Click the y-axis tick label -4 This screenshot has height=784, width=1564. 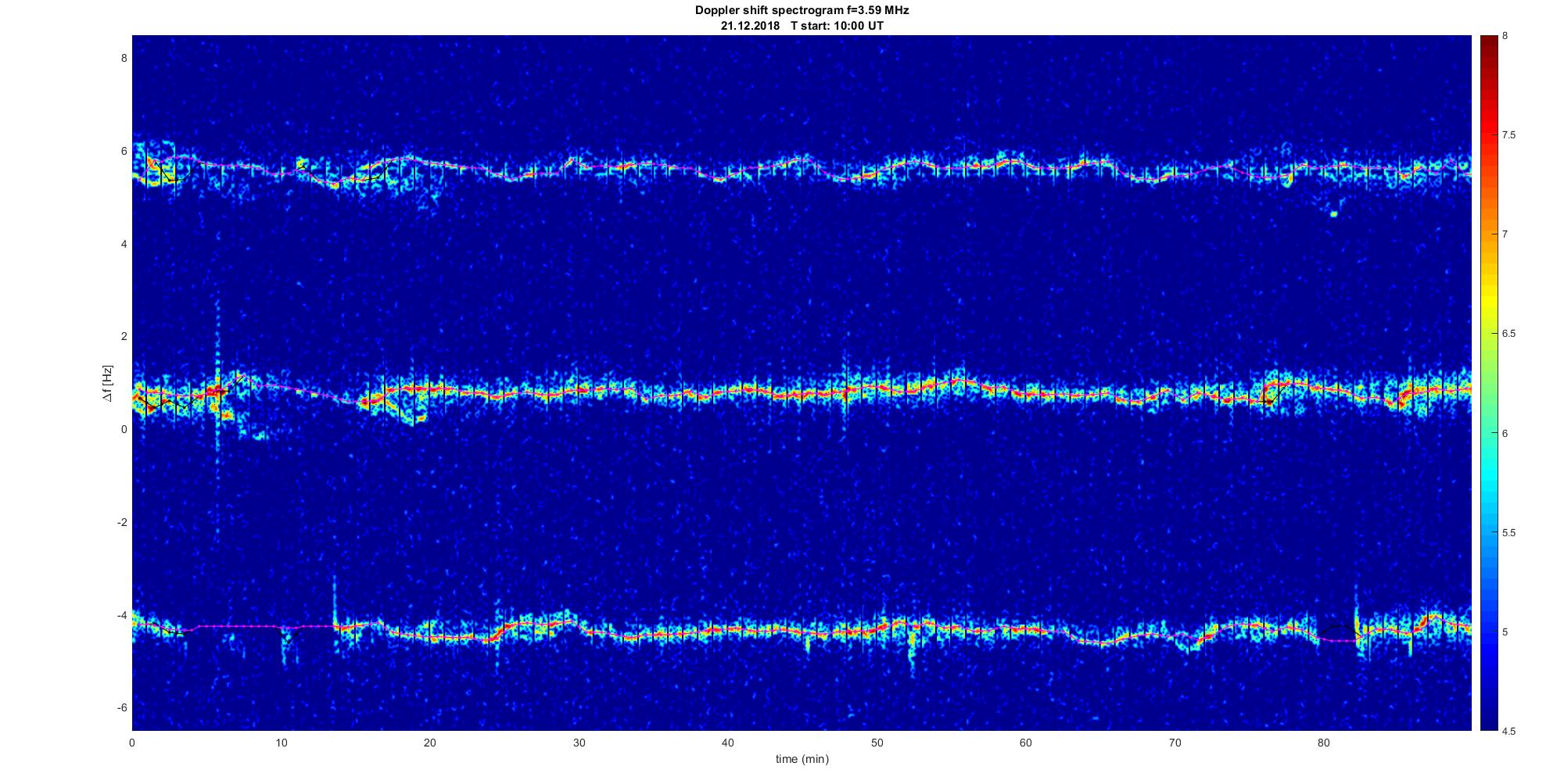point(122,615)
